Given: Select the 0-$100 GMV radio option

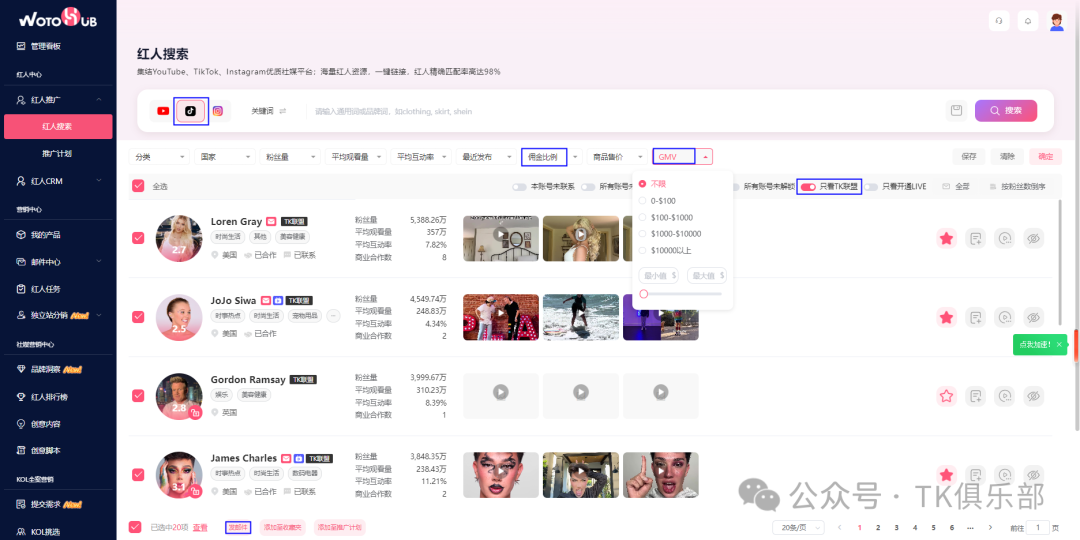Looking at the screenshot, I should (643, 200).
